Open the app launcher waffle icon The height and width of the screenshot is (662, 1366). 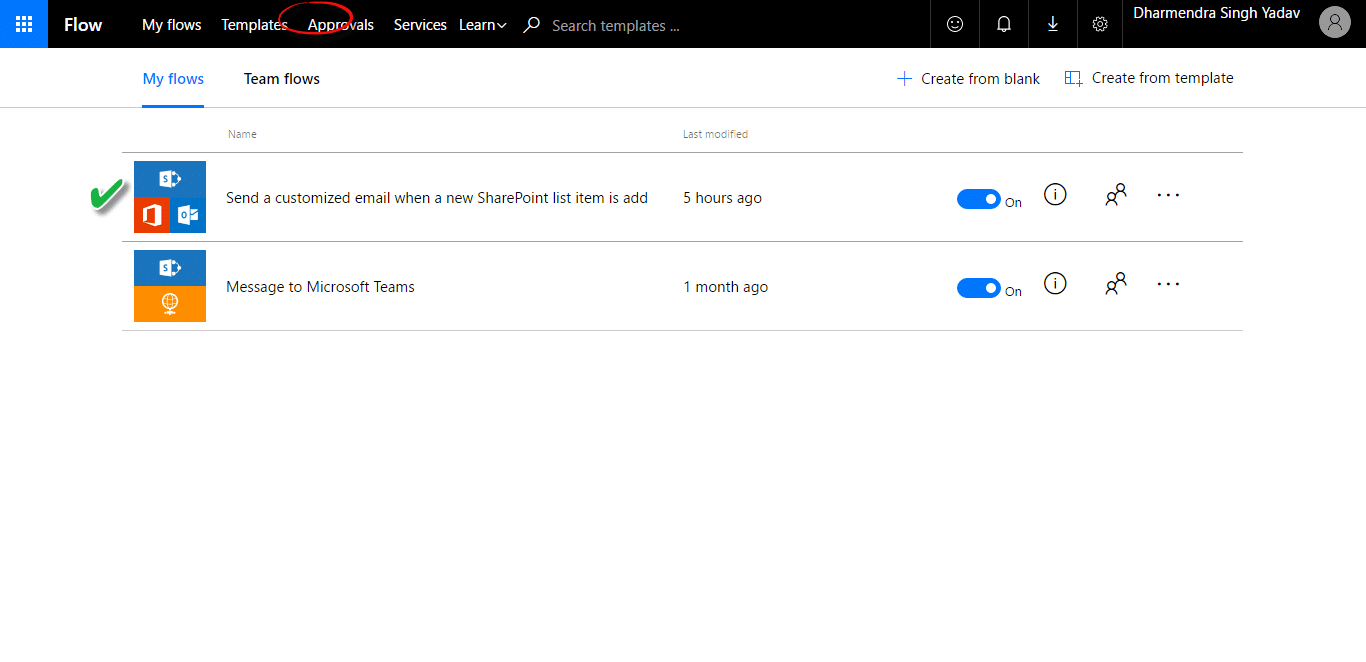(24, 24)
